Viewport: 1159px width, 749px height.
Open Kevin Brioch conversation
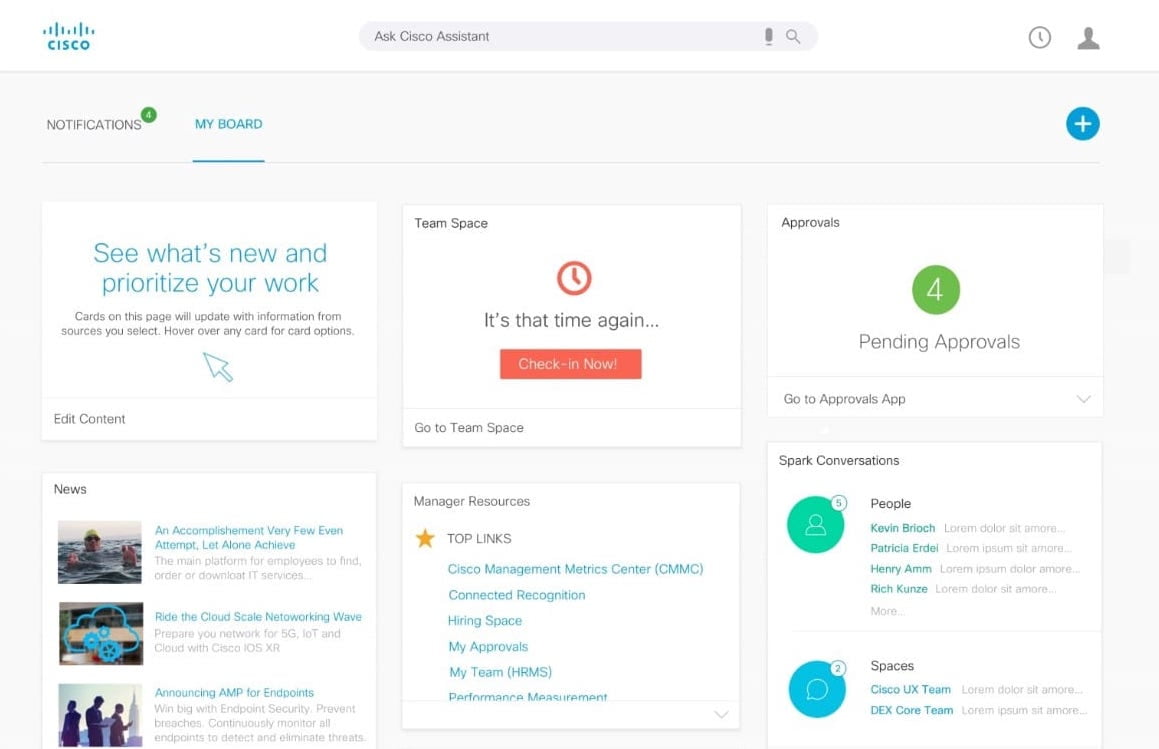903,528
